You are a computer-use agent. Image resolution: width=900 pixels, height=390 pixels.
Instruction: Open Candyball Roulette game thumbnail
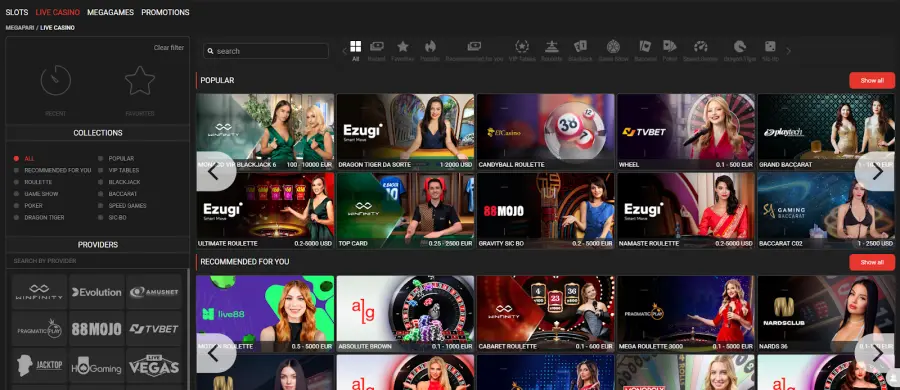pyautogui.click(x=545, y=132)
